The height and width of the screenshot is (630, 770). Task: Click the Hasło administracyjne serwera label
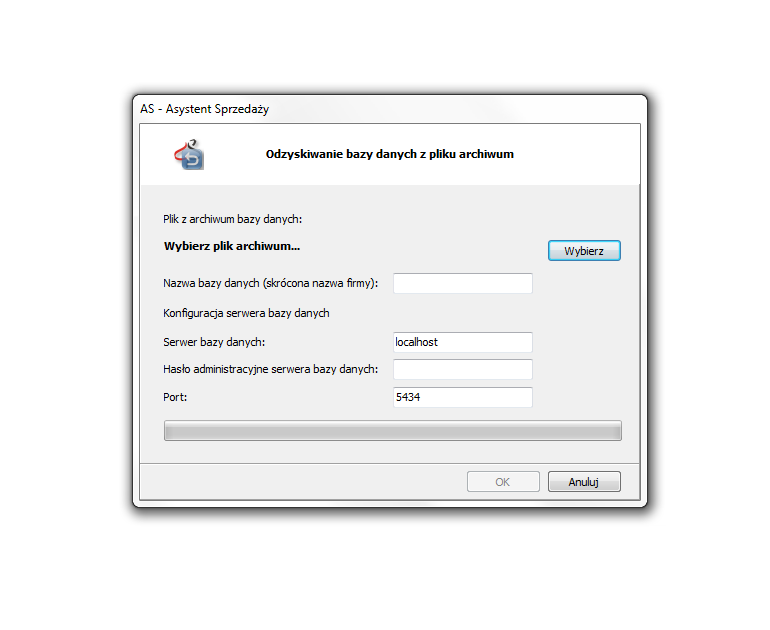point(271,369)
